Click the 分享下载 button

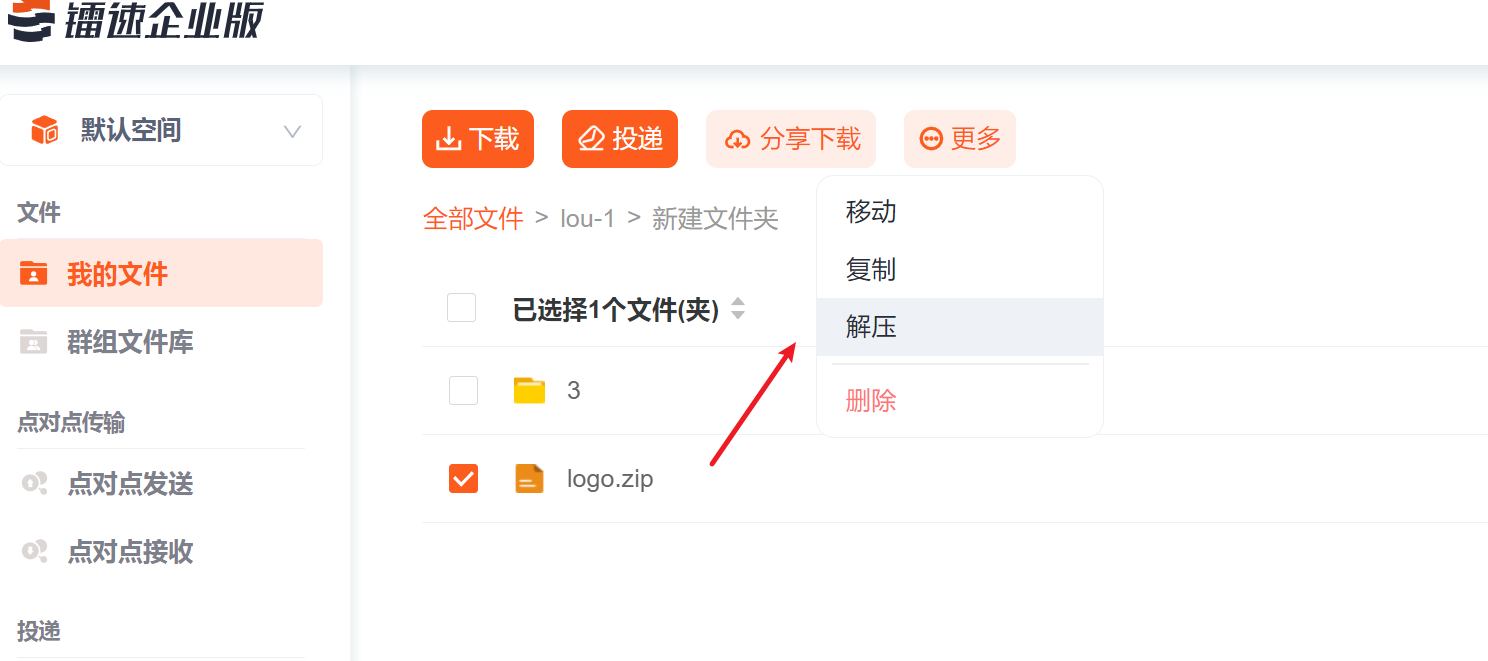click(791, 139)
